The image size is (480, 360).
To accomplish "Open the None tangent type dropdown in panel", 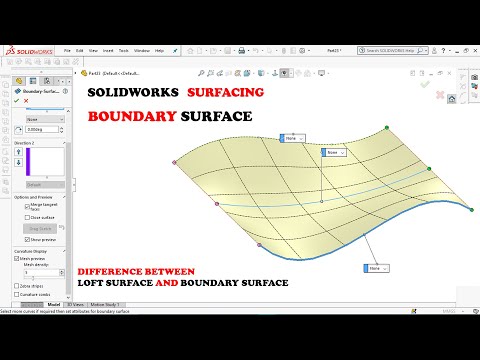I will click(x=45, y=119).
